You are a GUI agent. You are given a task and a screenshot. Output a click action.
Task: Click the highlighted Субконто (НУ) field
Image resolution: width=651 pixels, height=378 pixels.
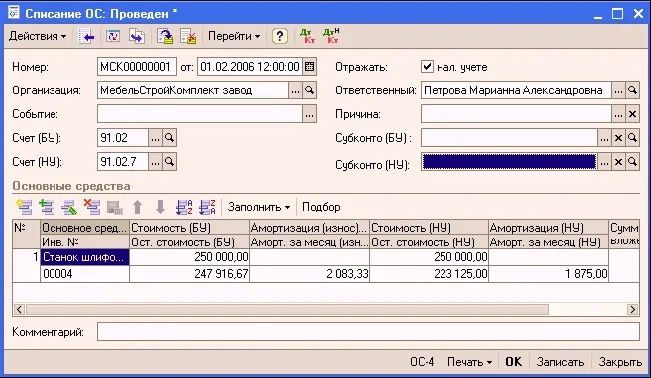tap(509, 162)
